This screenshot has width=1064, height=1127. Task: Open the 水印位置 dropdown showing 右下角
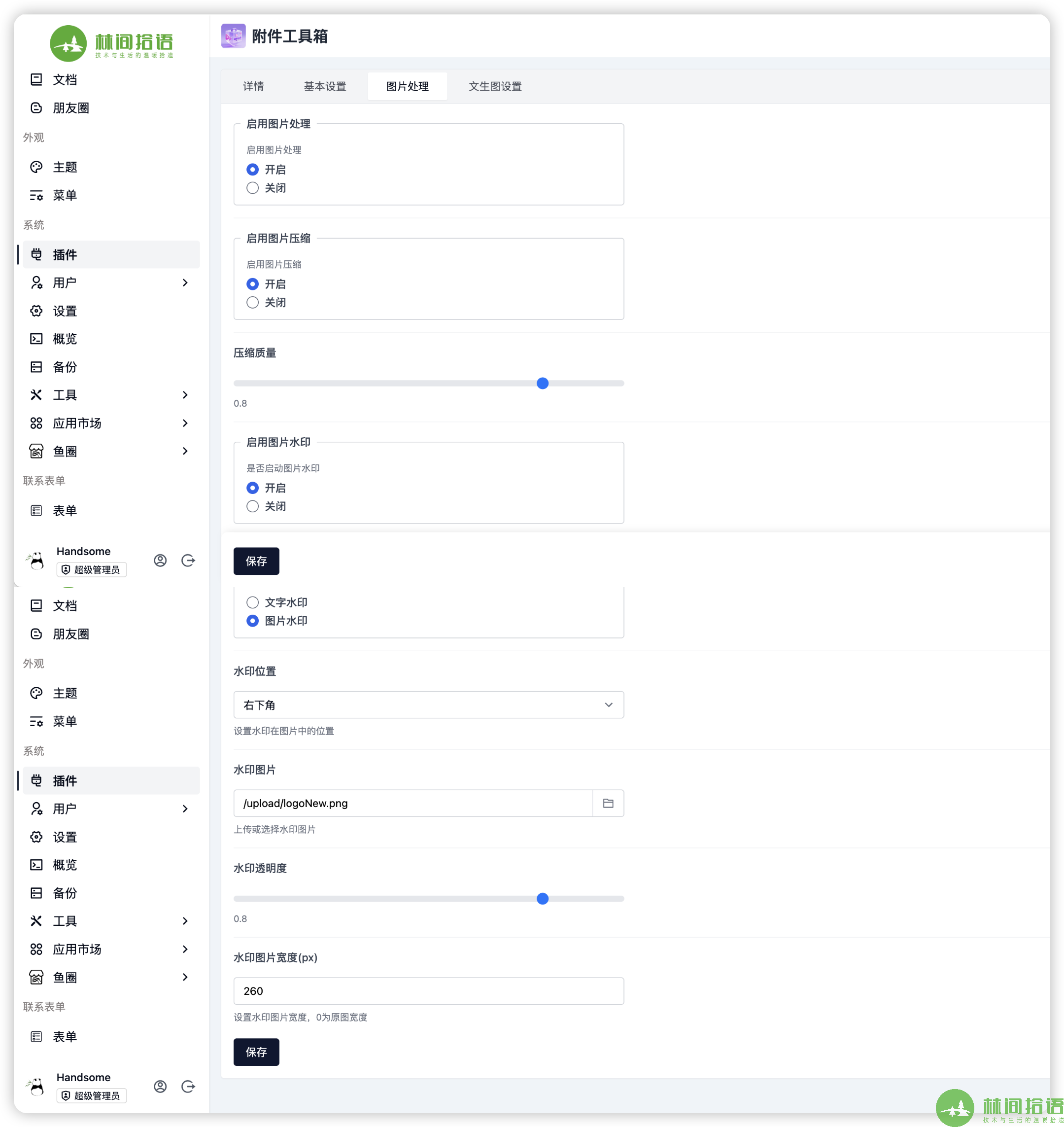(x=428, y=705)
